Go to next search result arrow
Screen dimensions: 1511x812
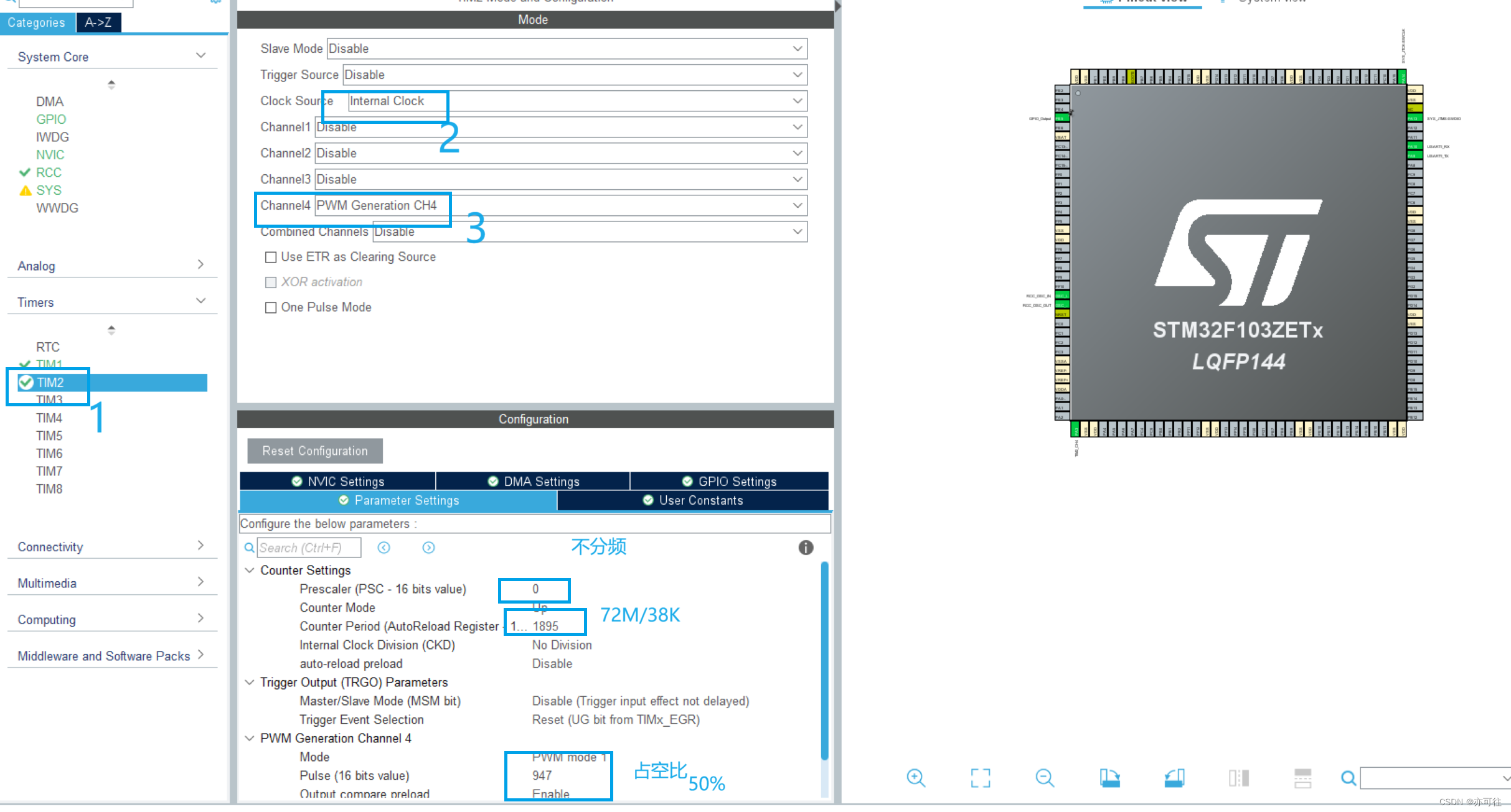[x=428, y=548]
